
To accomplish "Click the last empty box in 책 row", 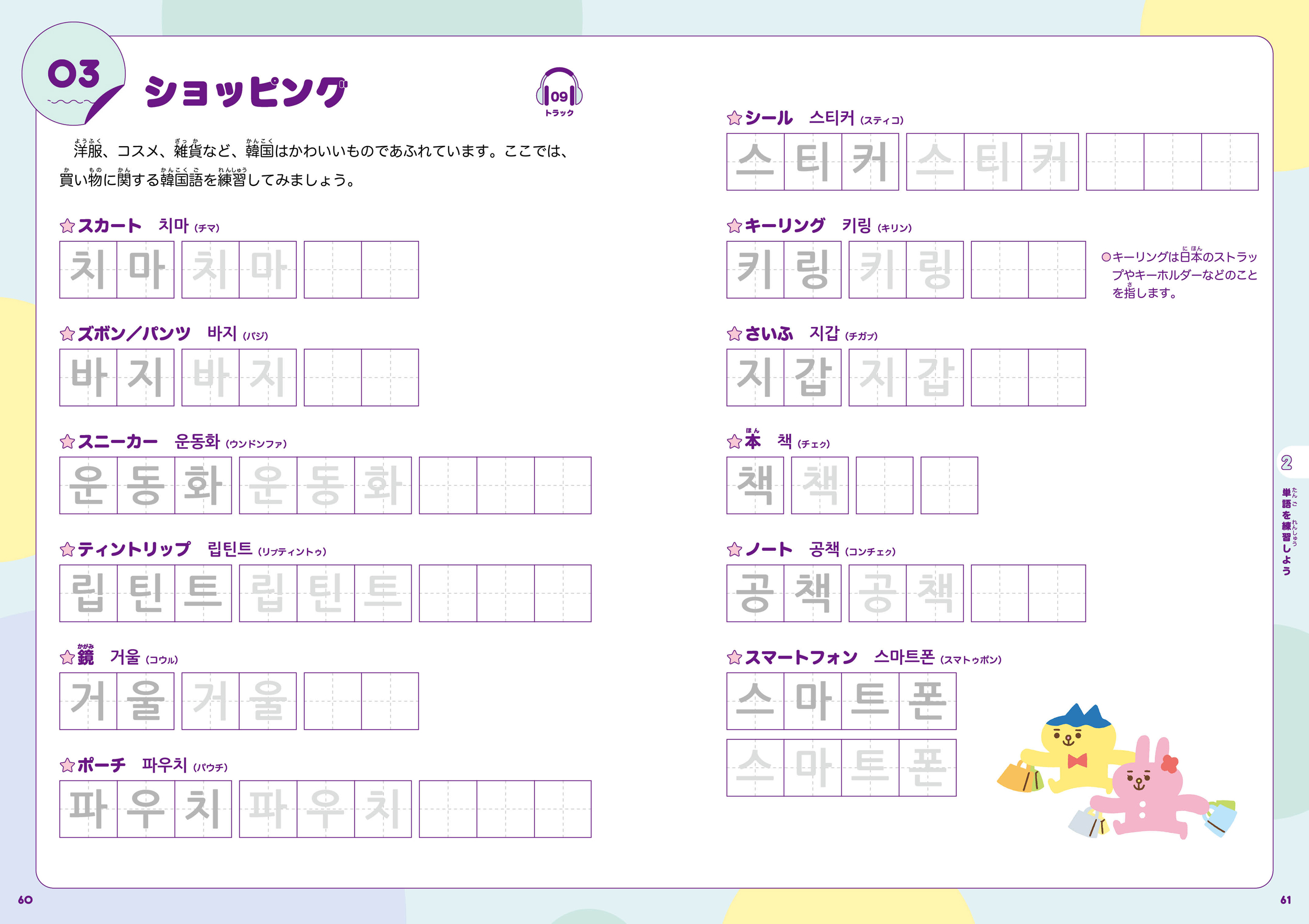I will pos(949,485).
